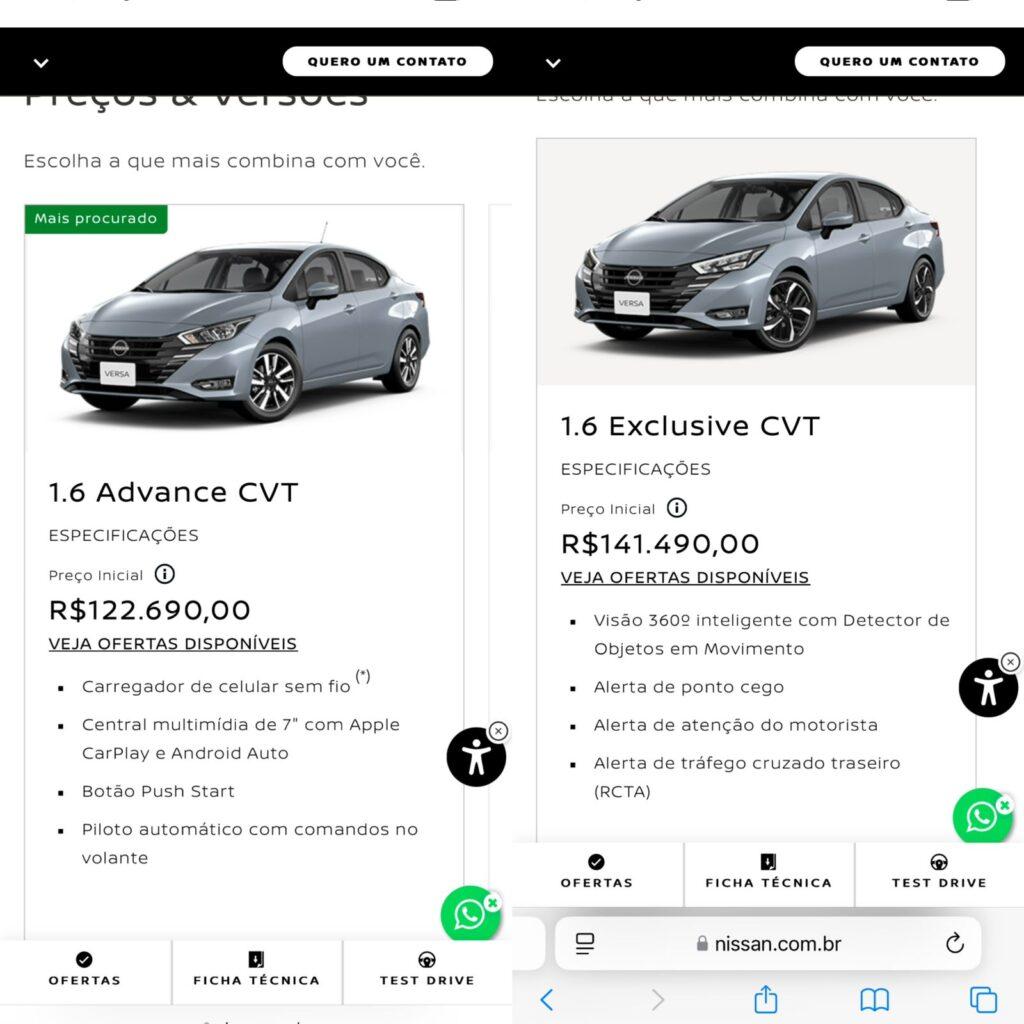Go back with Safari back arrow
This screenshot has width=1024, height=1024.
click(x=547, y=999)
